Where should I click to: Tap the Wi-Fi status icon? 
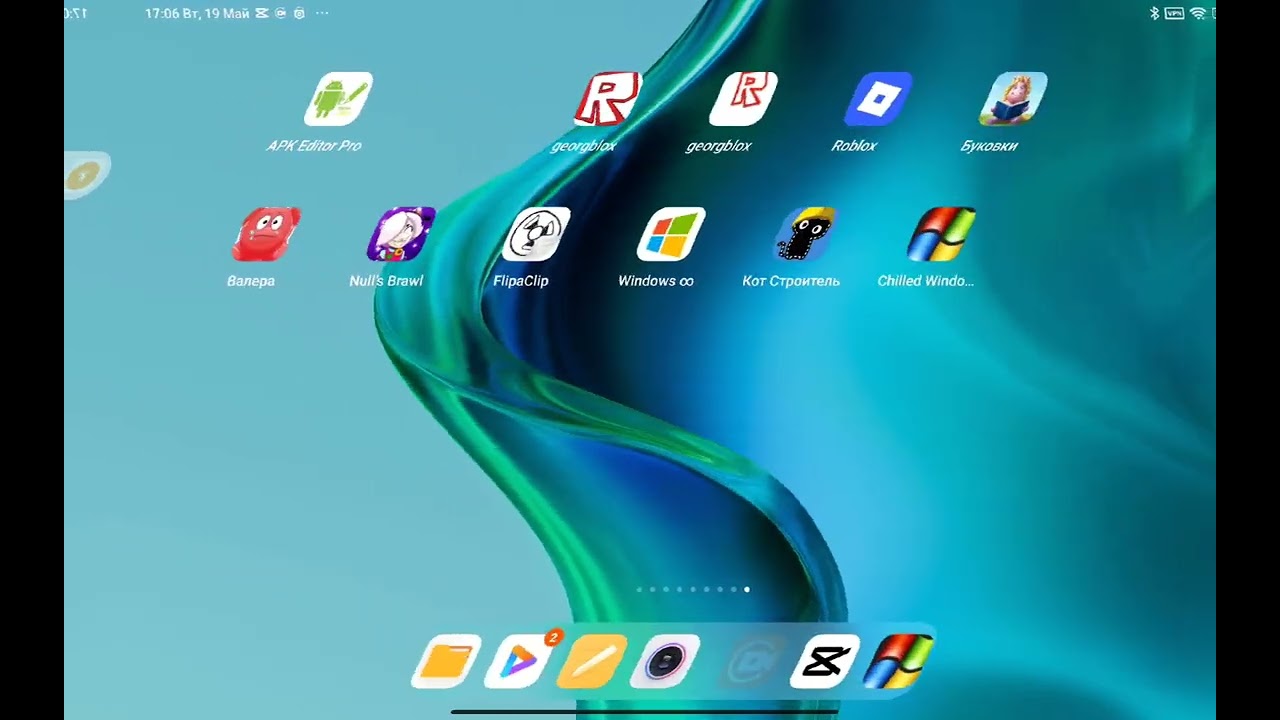[x=1198, y=13]
